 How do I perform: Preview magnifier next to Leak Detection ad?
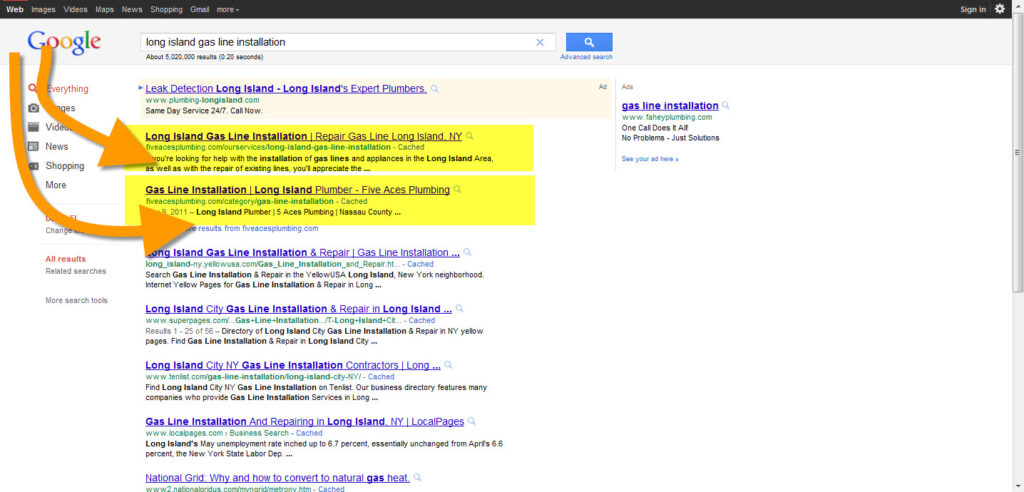click(435, 89)
